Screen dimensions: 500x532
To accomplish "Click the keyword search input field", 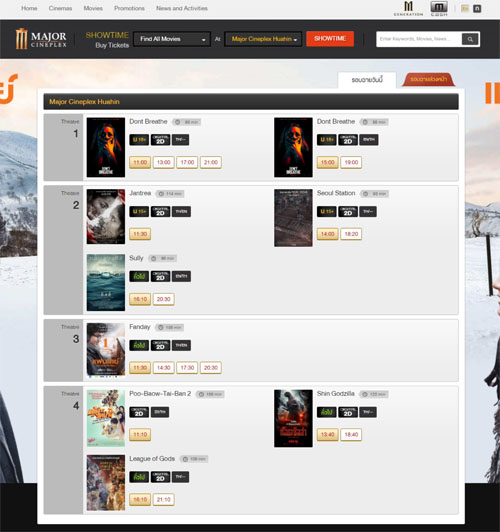I will (419, 39).
